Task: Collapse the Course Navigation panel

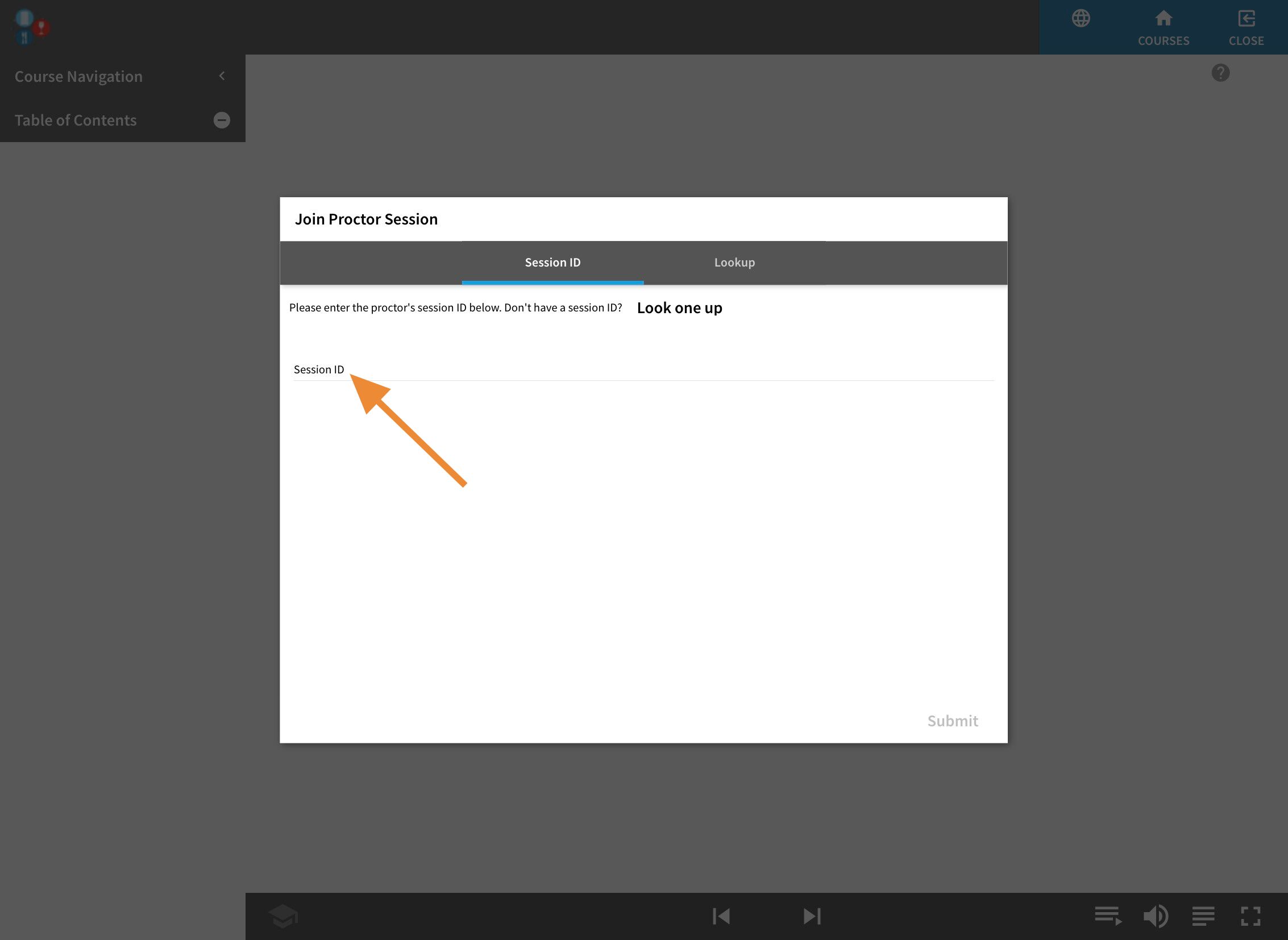Action: (x=222, y=76)
